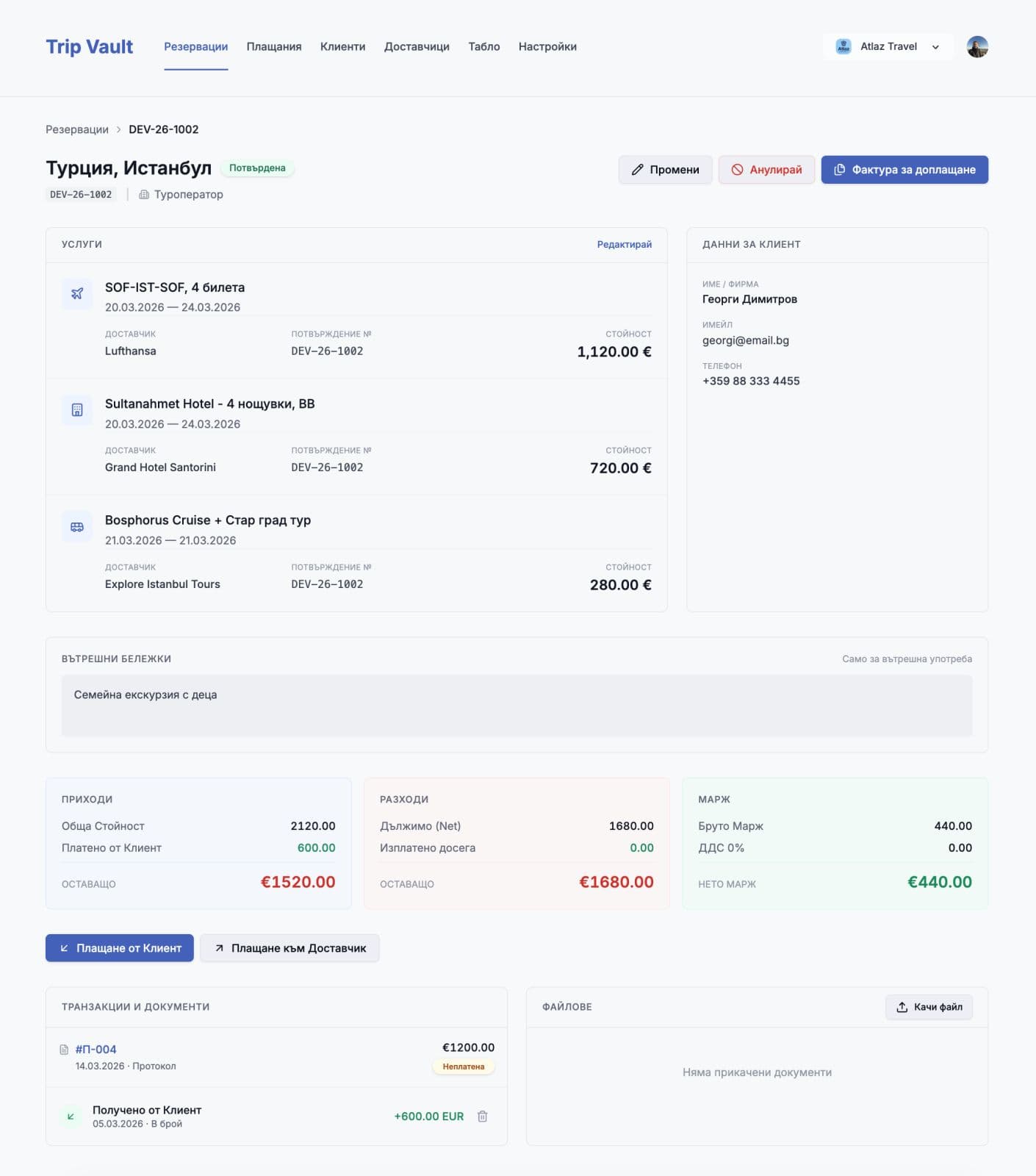1036x1176 pixels.
Task: Click the +600.00 EUR amount
Action: click(x=429, y=1116)
